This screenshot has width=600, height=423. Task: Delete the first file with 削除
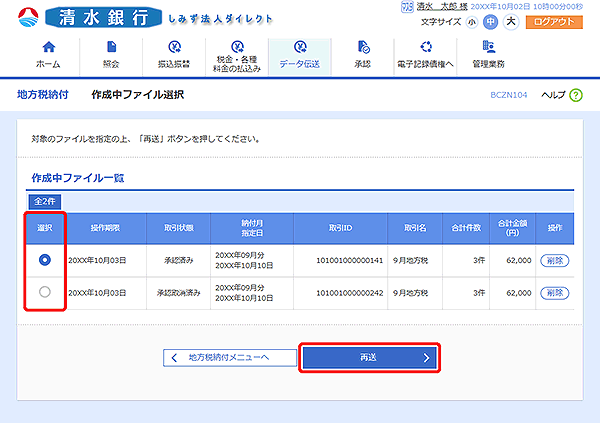point(553,260)
